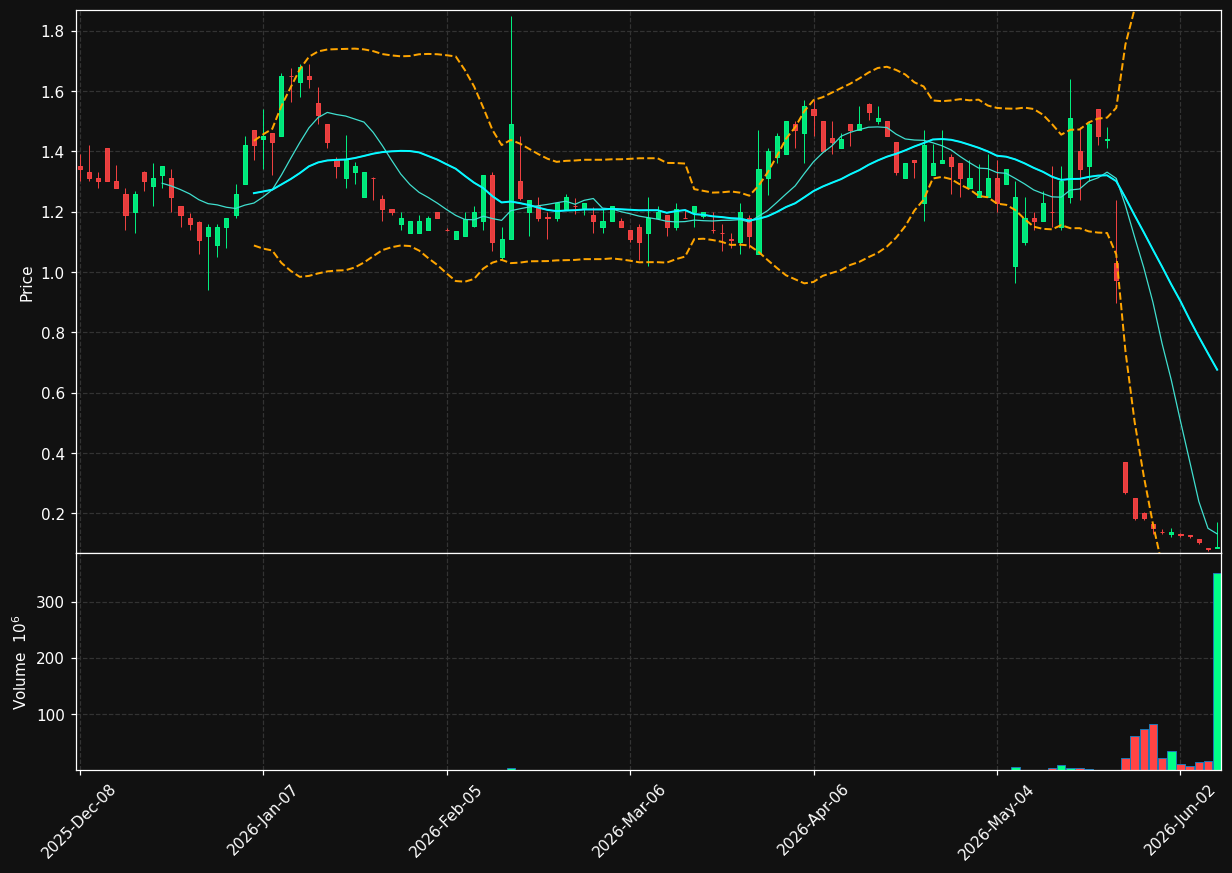This screenshot has height=873, width=1232.
Task: Click the 0.2 price axis tick
Action: coord(53,514)
